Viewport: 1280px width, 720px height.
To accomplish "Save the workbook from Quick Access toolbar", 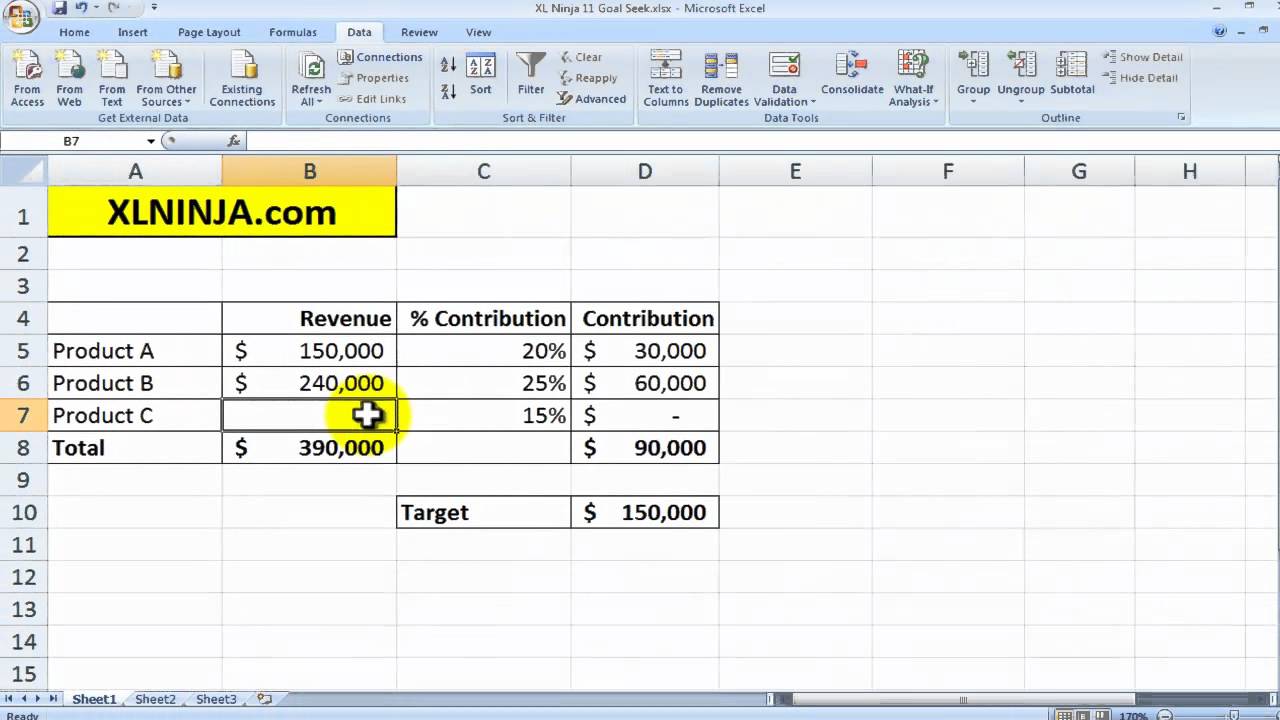I will (59, 8).
